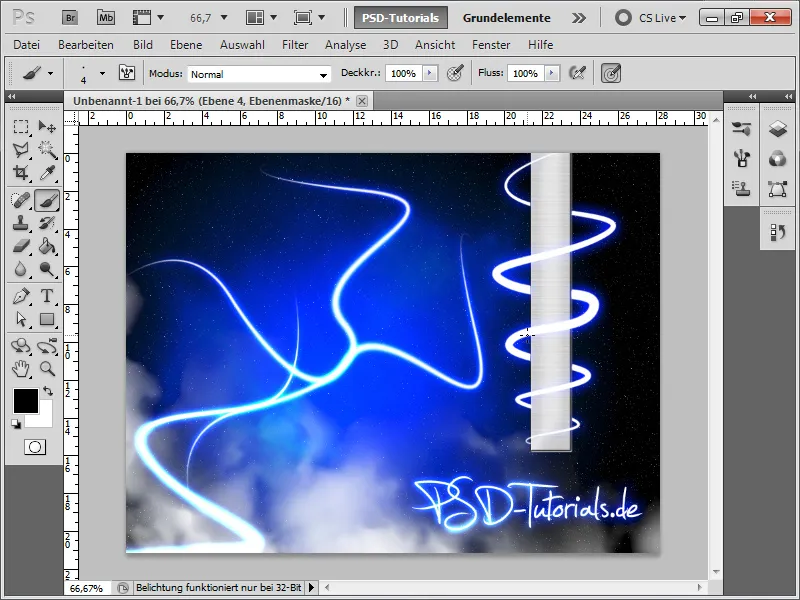
Task: Swap foreground and background colors
Action: pos(48,391)
